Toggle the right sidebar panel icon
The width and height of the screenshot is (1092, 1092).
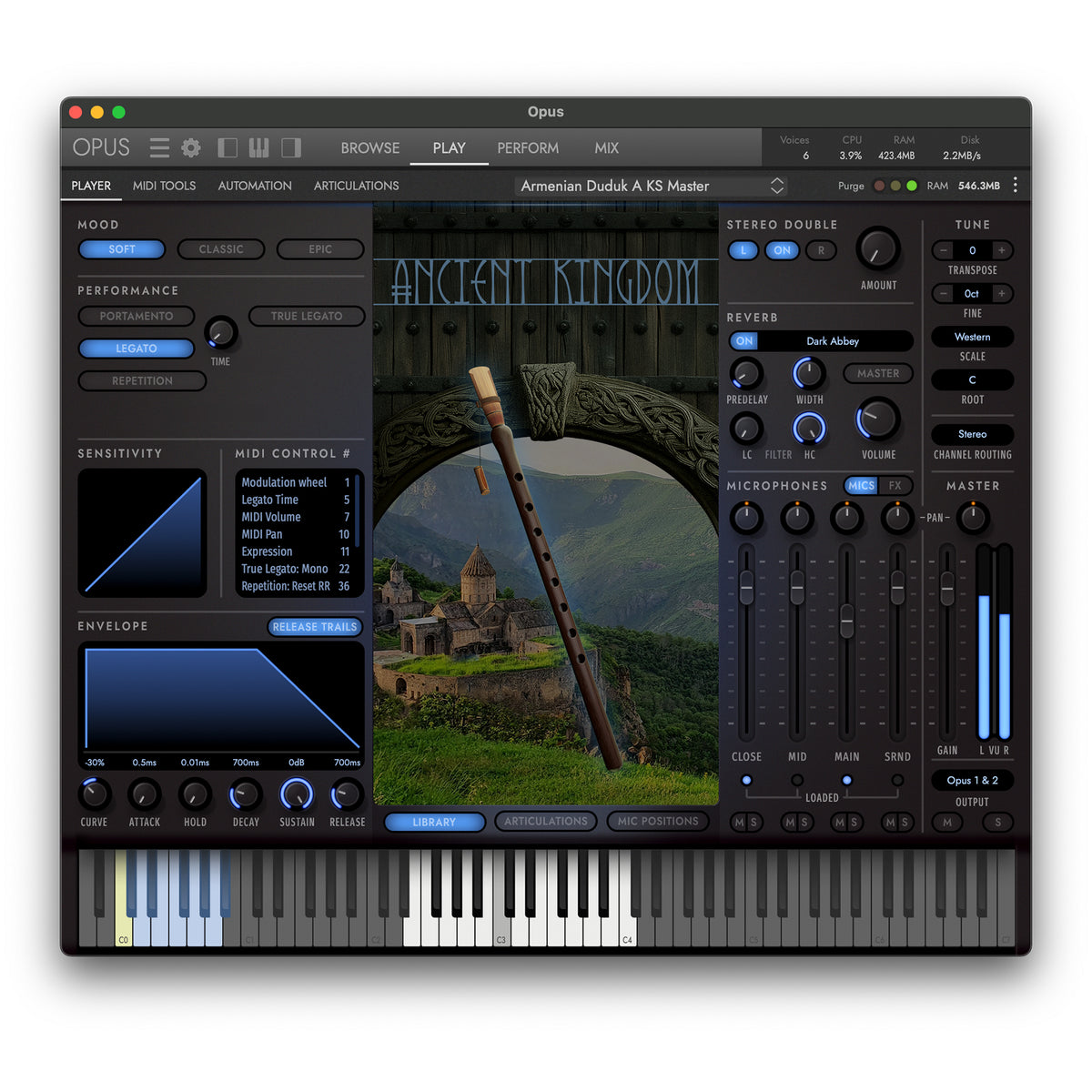(291, 147)
